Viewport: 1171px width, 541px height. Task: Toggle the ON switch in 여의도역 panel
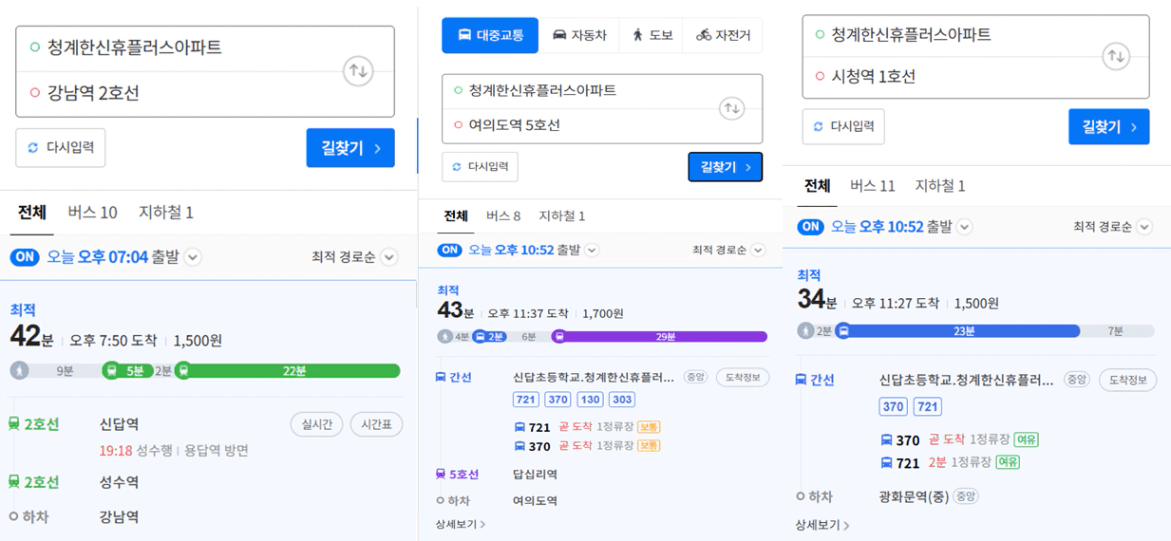[450, 250]
